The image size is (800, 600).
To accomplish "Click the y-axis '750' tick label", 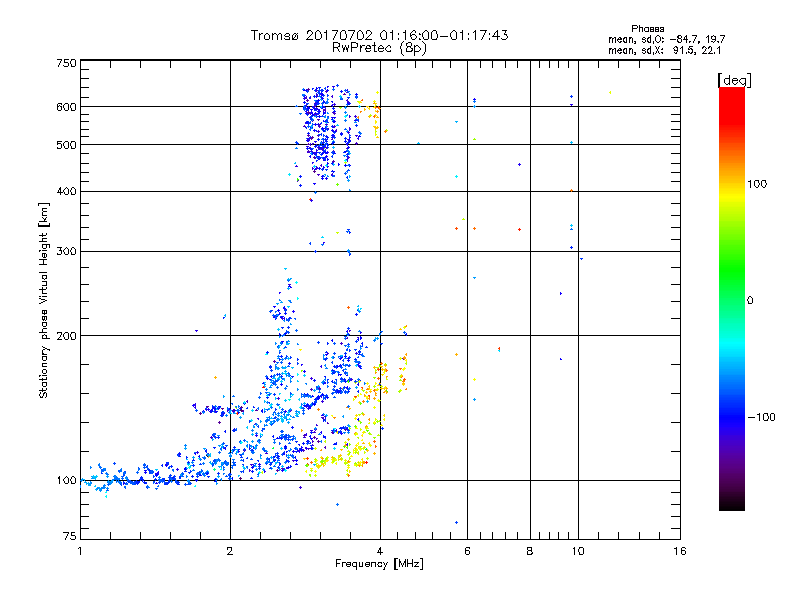I will click(x=66, y=63).
